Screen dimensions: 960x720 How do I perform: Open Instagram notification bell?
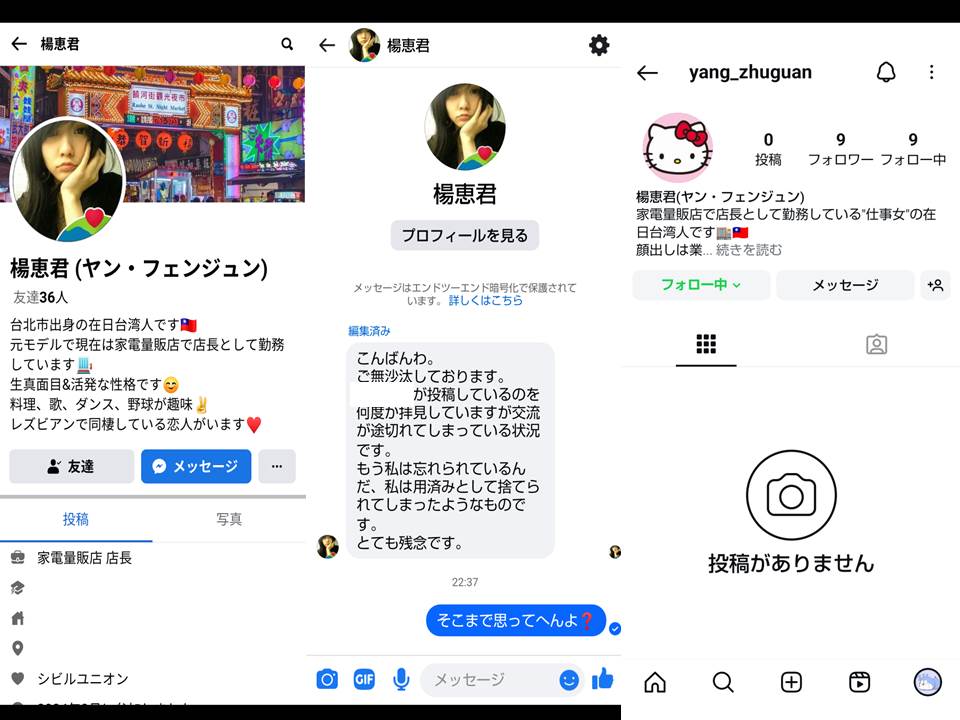(x=886, y=72)
